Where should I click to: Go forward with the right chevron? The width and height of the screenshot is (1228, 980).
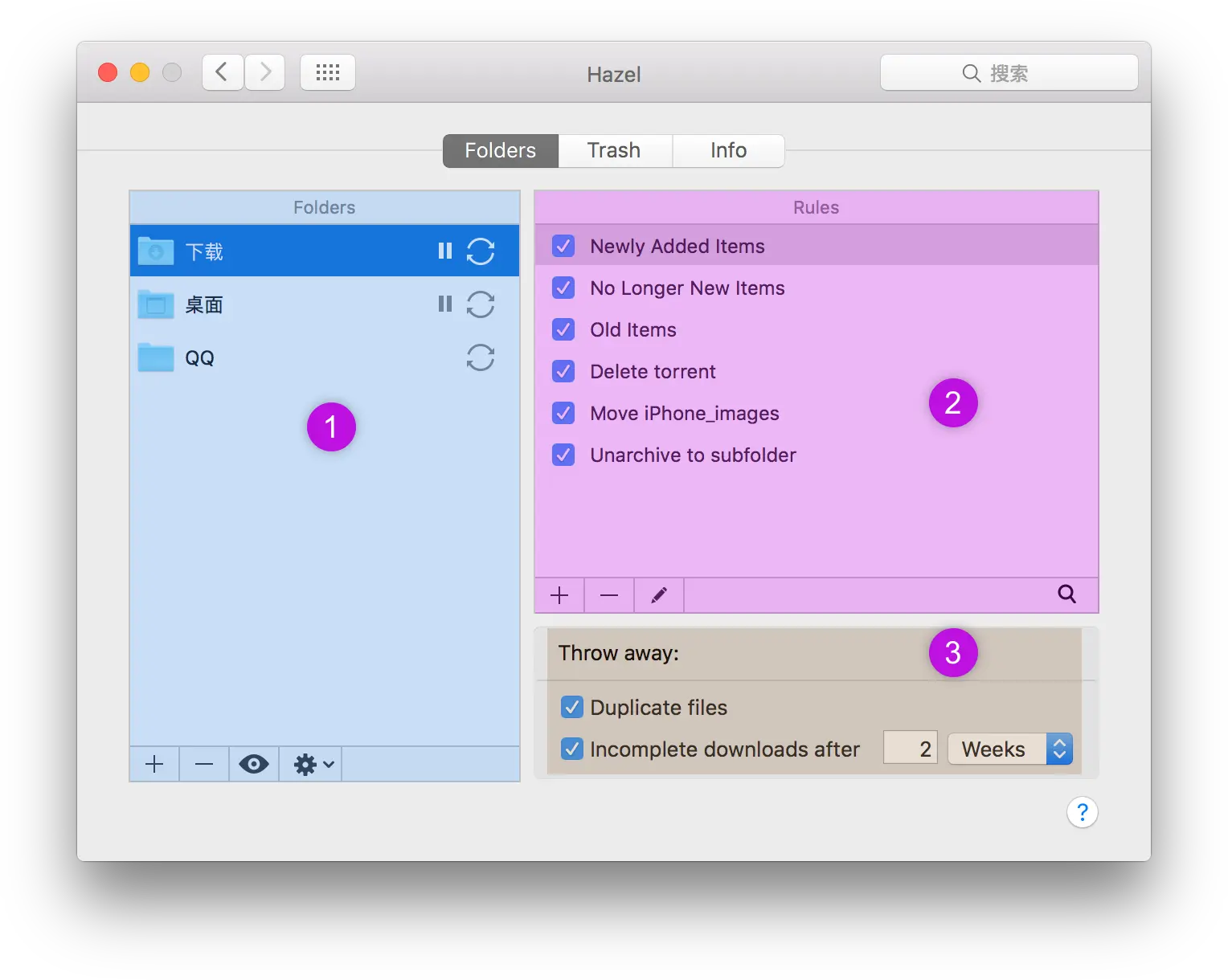click(x=264, y=72)
